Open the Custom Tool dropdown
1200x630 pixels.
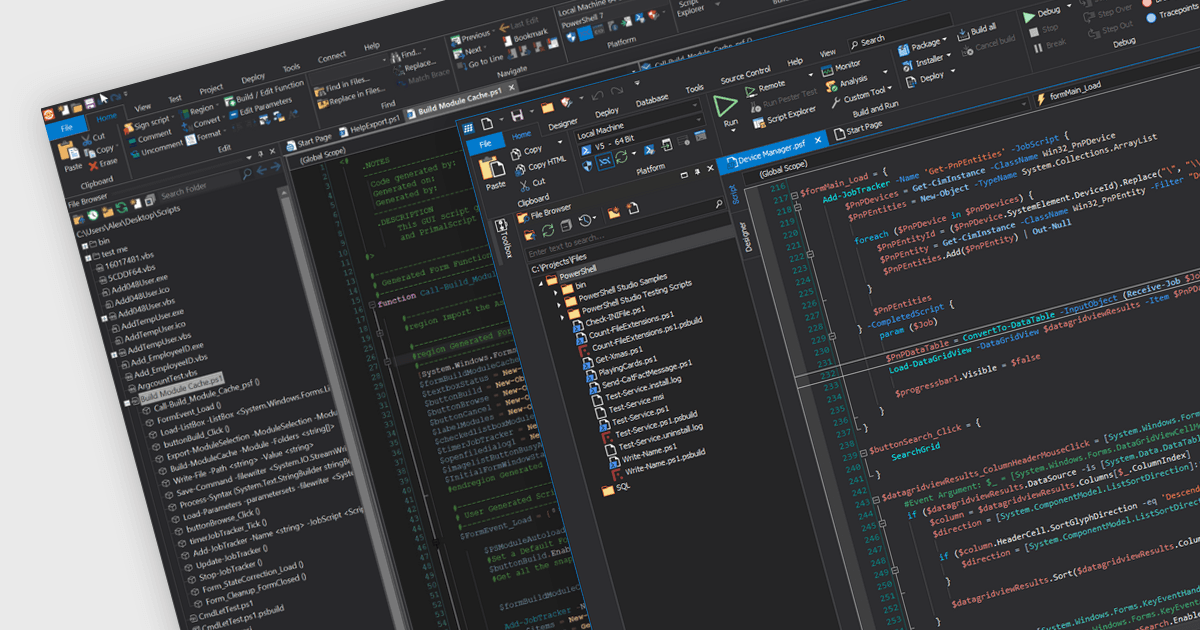click(x=860, y=96)
